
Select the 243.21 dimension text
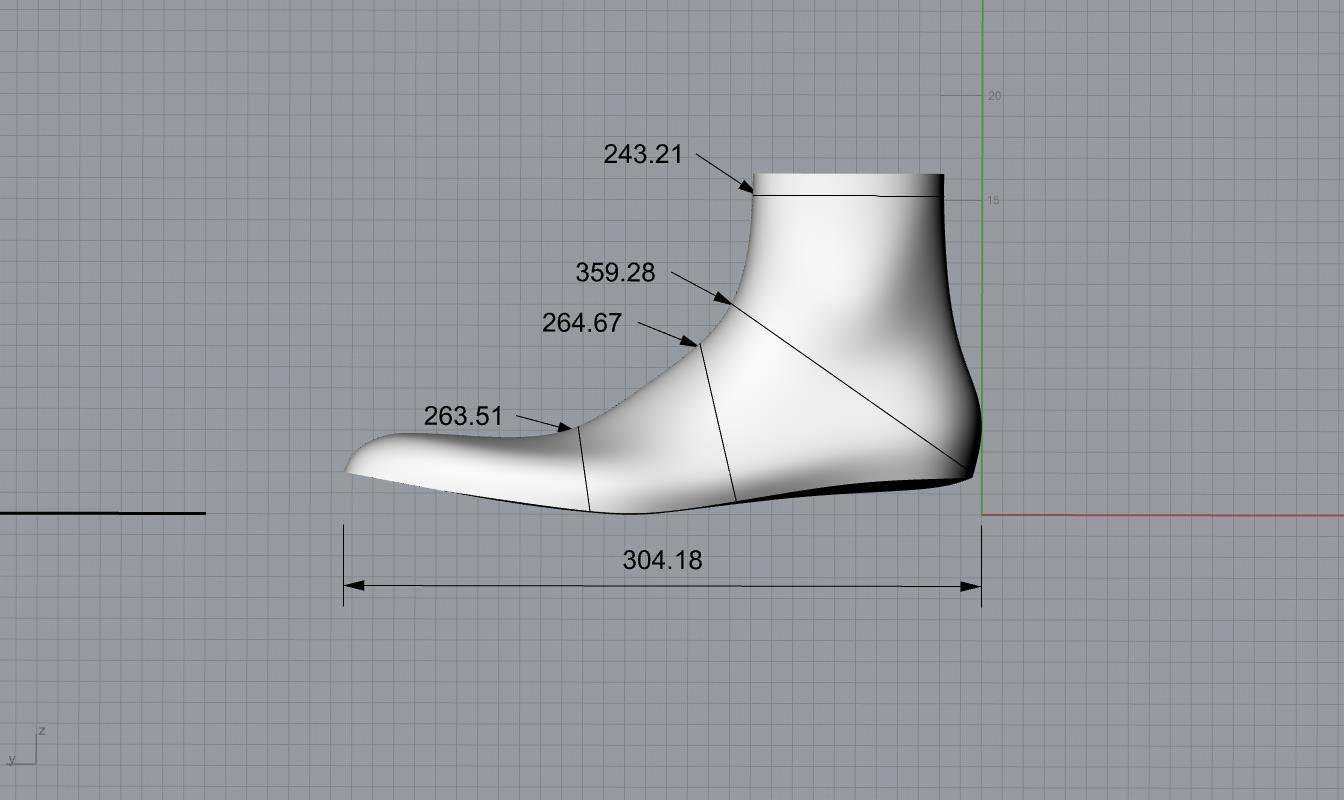tap(642, 154)
